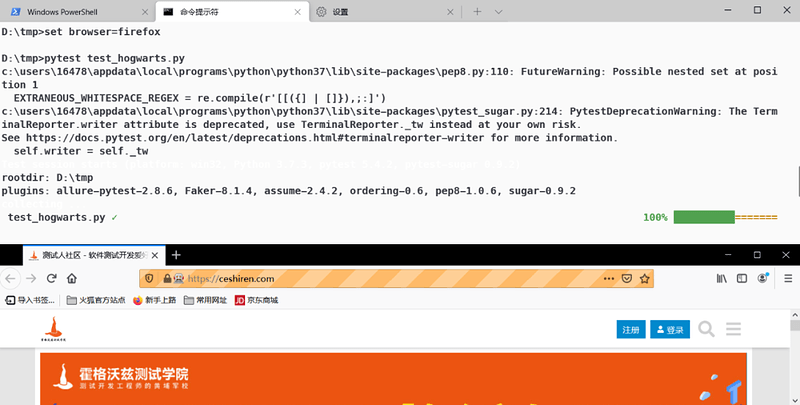Click the 霍格沃兹测试学院 orange banner
This screenshot has width=800, height=405.
(393, 379)
